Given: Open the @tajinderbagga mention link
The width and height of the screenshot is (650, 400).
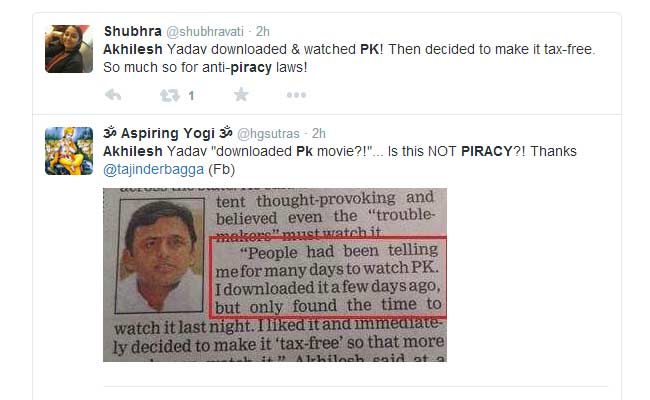Looking at the screenshot, I should tap(153, 170).
